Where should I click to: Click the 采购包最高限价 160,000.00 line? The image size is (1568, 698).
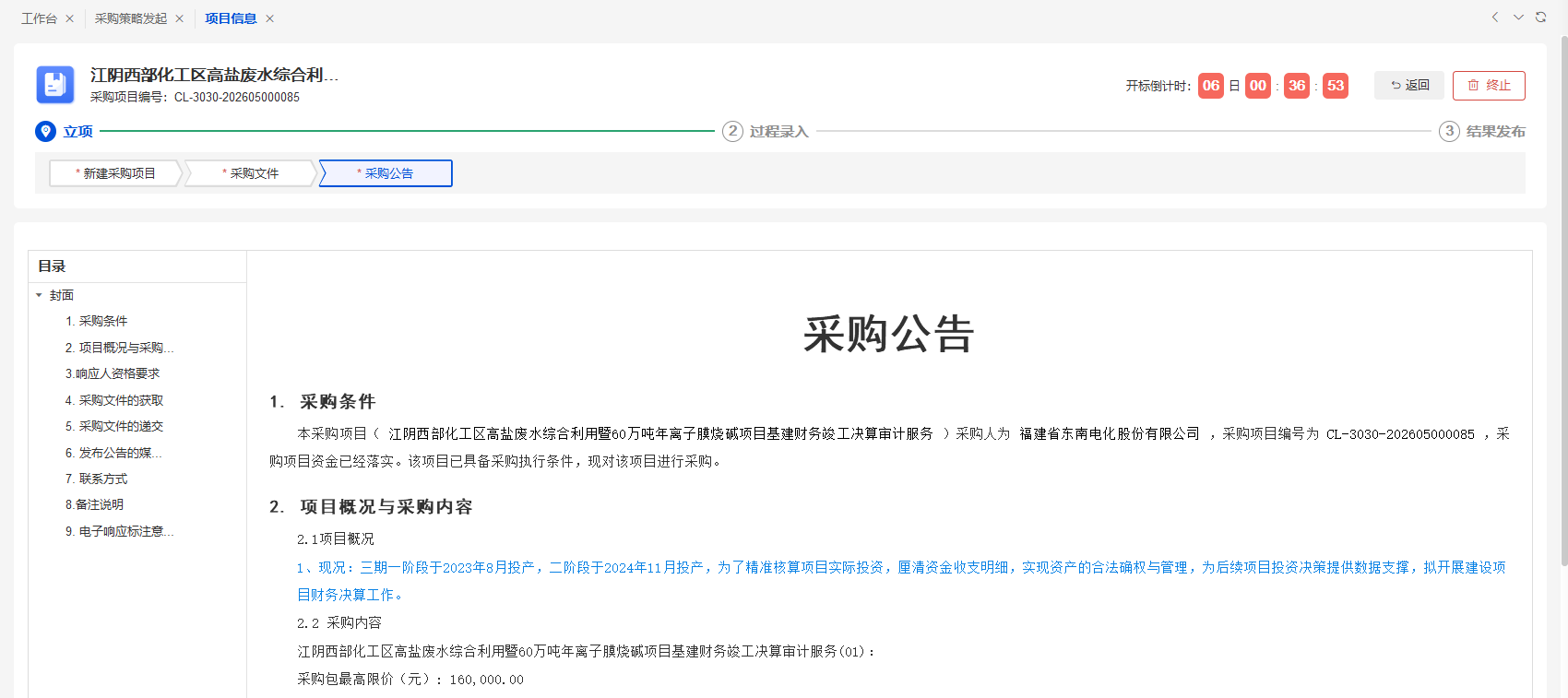coord(410,679)
